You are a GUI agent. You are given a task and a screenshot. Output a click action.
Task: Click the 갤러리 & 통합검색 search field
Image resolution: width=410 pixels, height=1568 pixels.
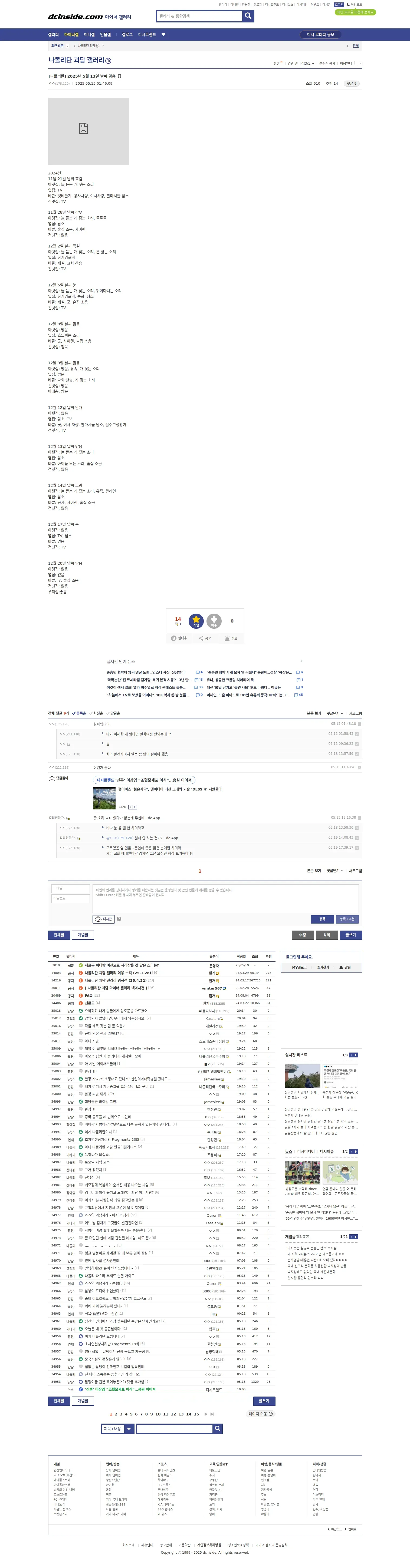tap(199, 16)
